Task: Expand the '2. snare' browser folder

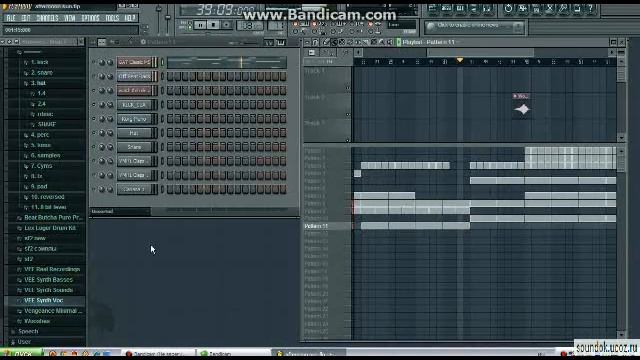Action: click(41, 73)
